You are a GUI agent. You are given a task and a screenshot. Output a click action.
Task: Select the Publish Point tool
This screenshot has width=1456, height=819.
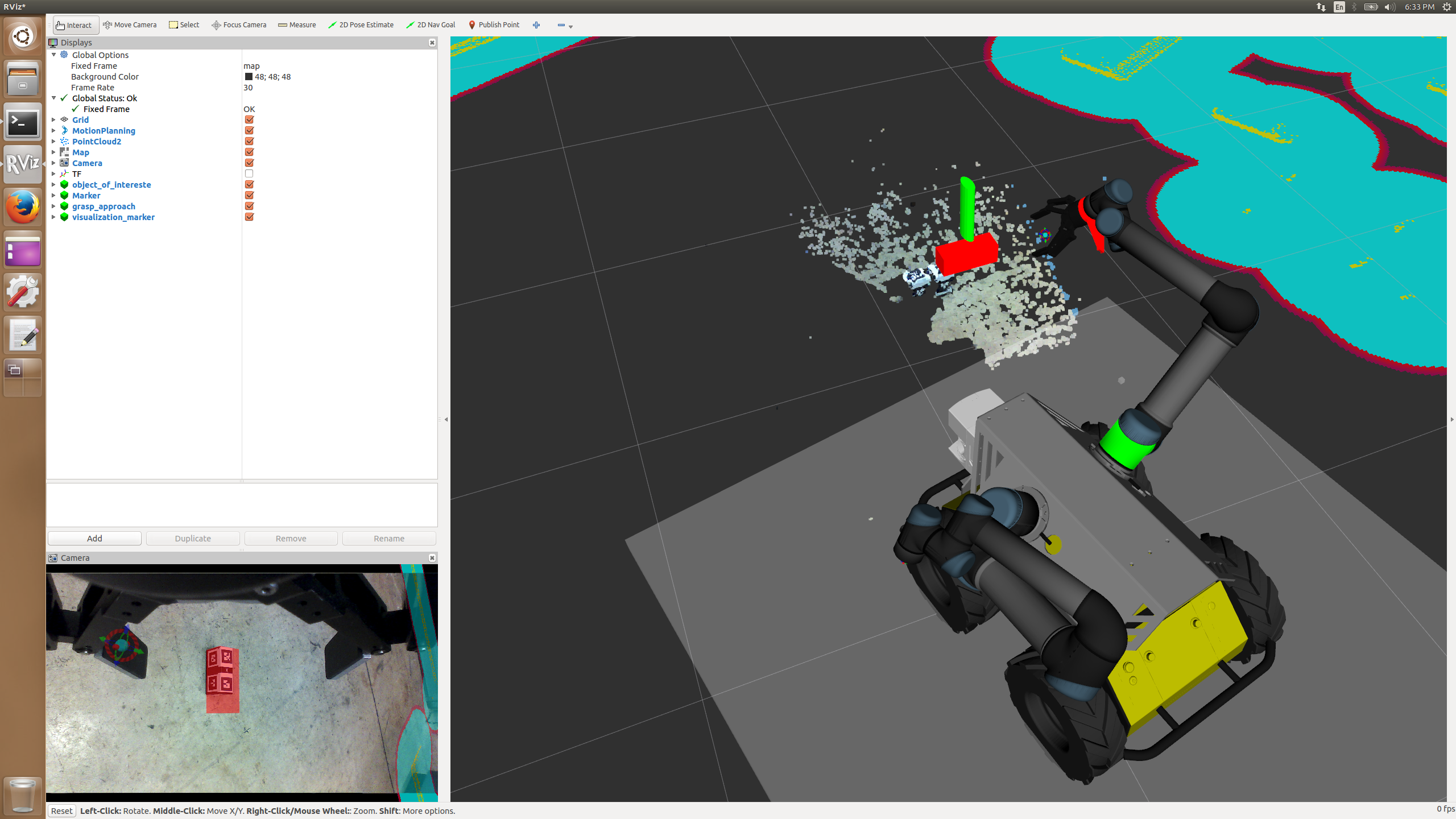494,25
